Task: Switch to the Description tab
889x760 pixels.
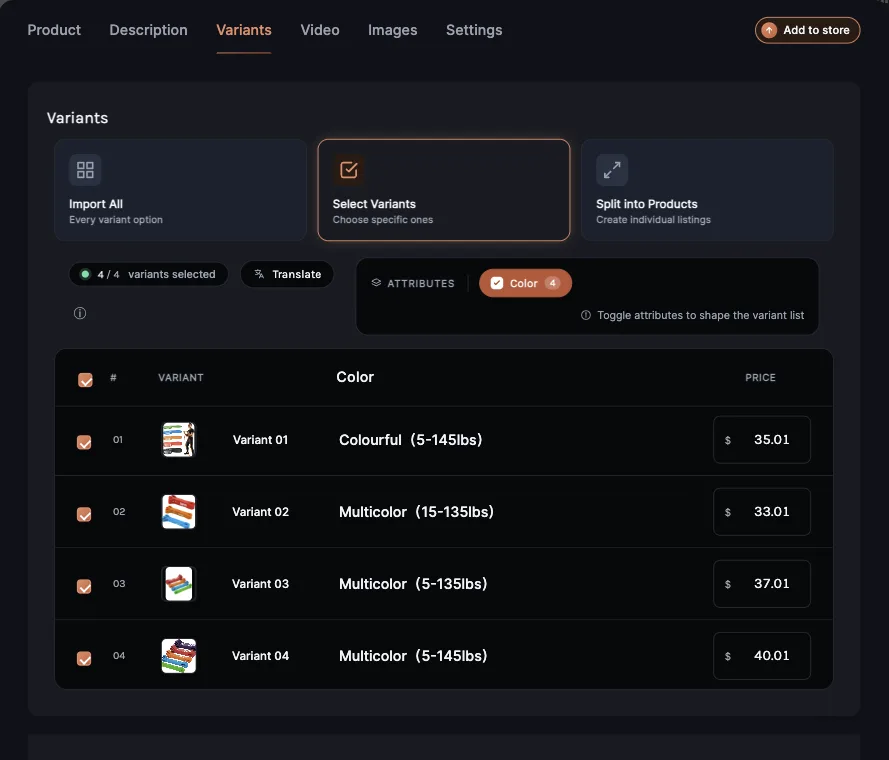Action: click(148, 30)
